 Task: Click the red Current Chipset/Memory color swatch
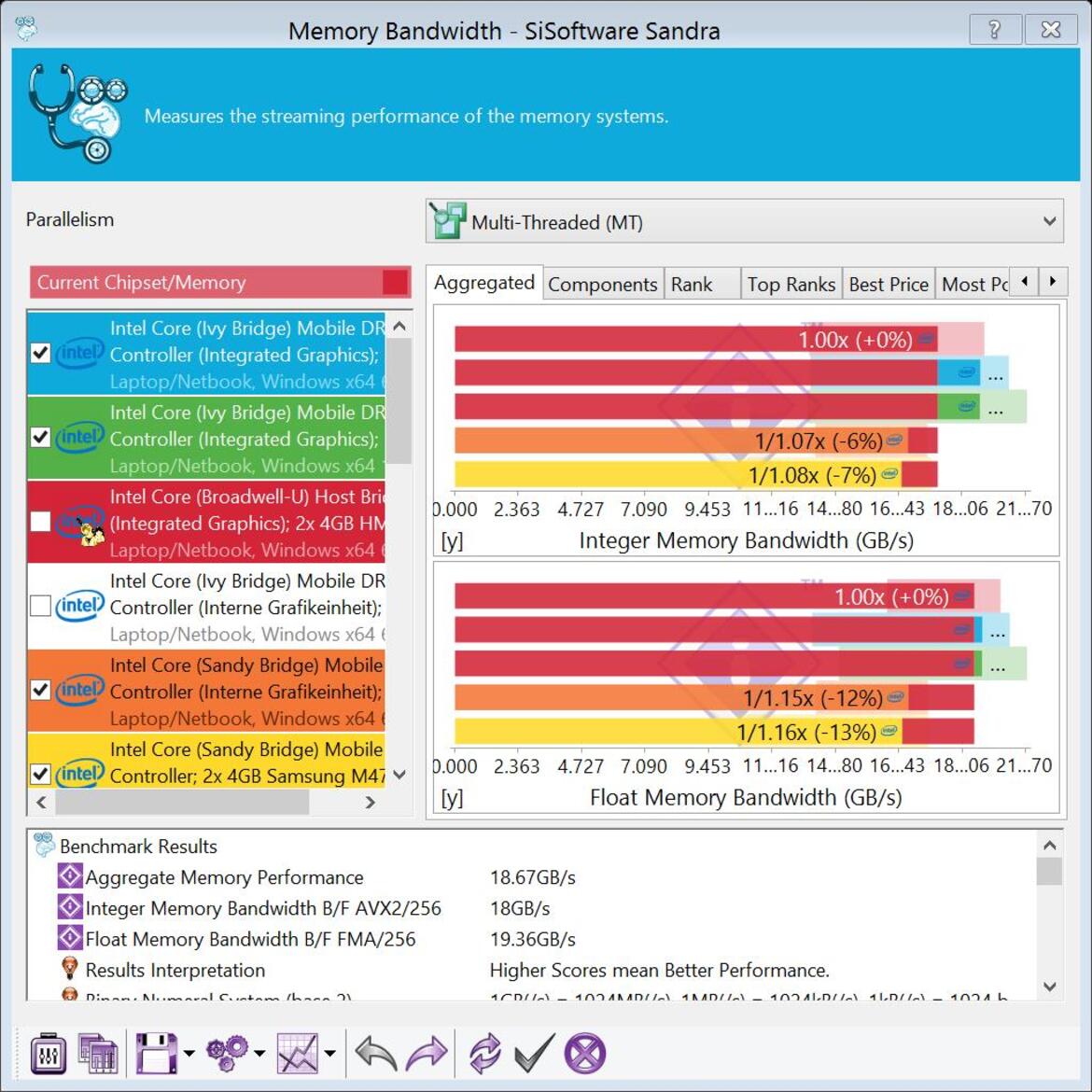click(x=395, y=283)
